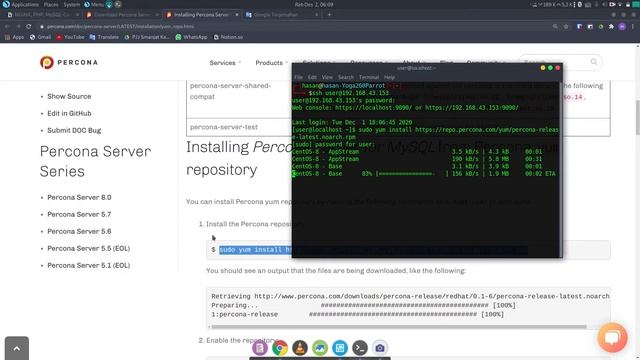
Task: Open a new browser tab
Action: [329, 15]
